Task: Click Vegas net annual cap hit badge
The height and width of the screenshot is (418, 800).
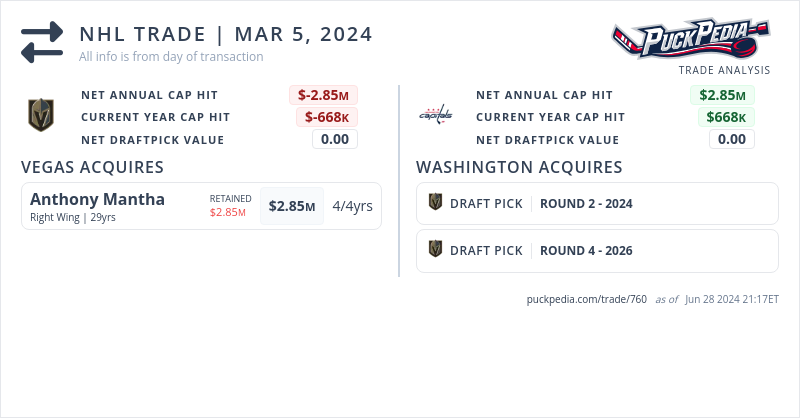Action: click(x=324, y=95)
